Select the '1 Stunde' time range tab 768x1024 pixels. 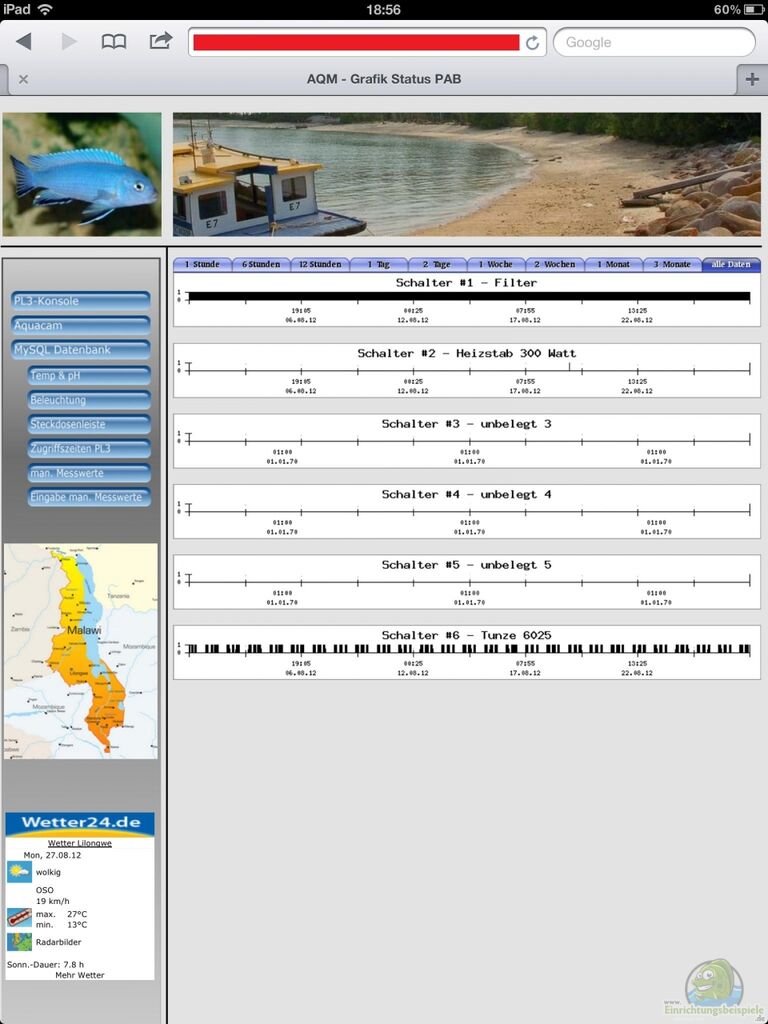pos(202,265)
